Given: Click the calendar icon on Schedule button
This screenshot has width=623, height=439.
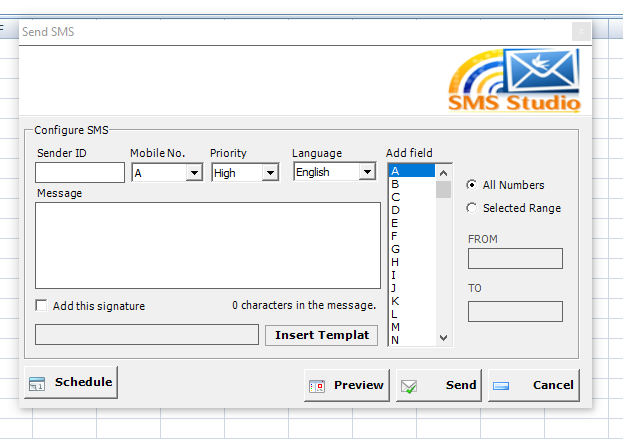Looking at the screenshot, I should click(x=37, y=384).
